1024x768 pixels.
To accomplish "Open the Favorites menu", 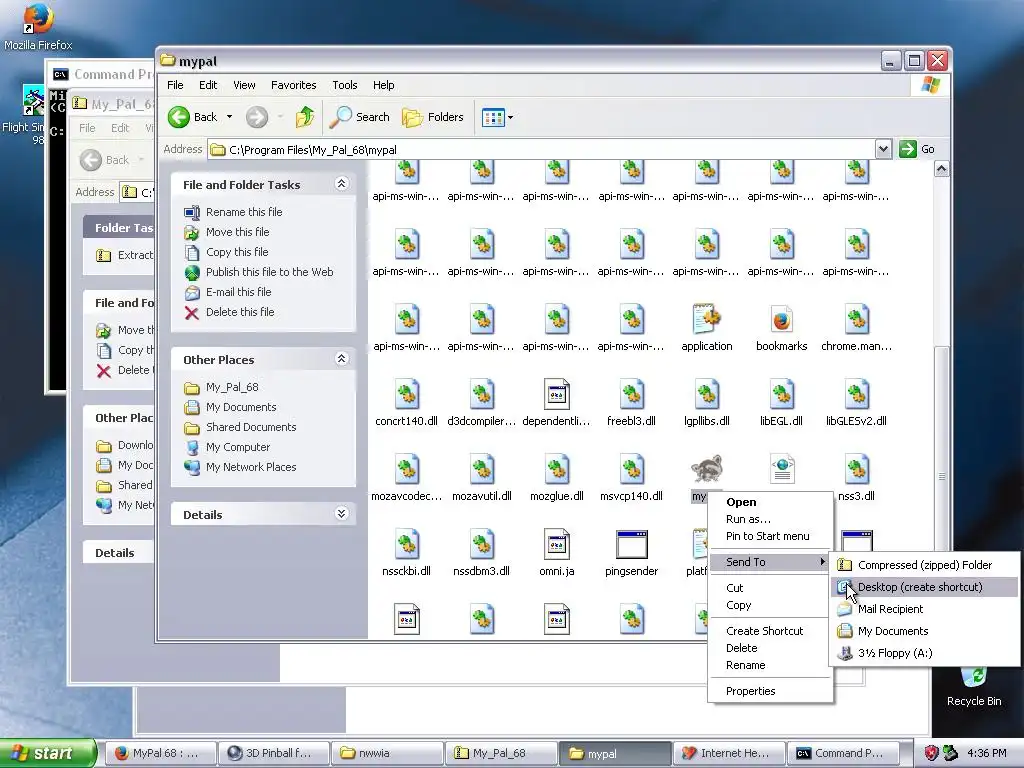I will (293, 85).
